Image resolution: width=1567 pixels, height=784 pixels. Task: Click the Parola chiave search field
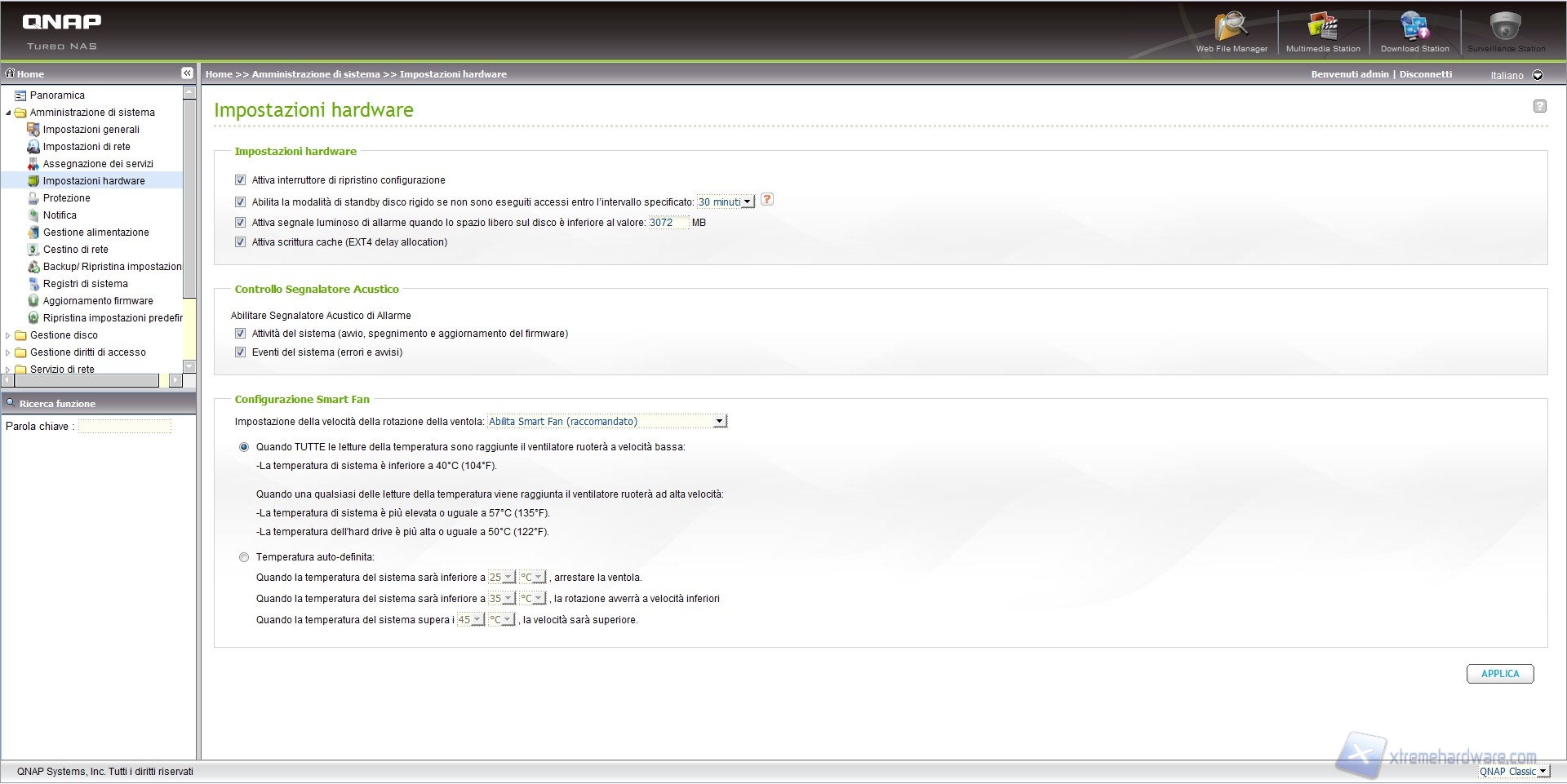(125, 427)
